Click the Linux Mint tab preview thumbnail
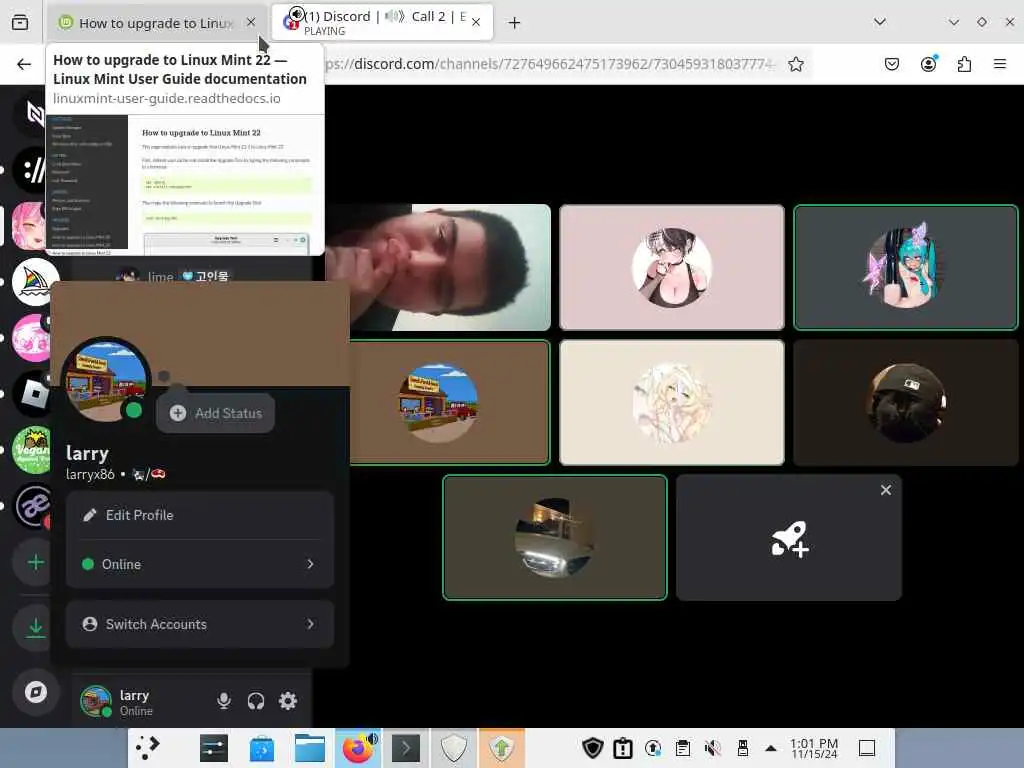Screen dimensions: 1024x768 [x=185, y=185]
